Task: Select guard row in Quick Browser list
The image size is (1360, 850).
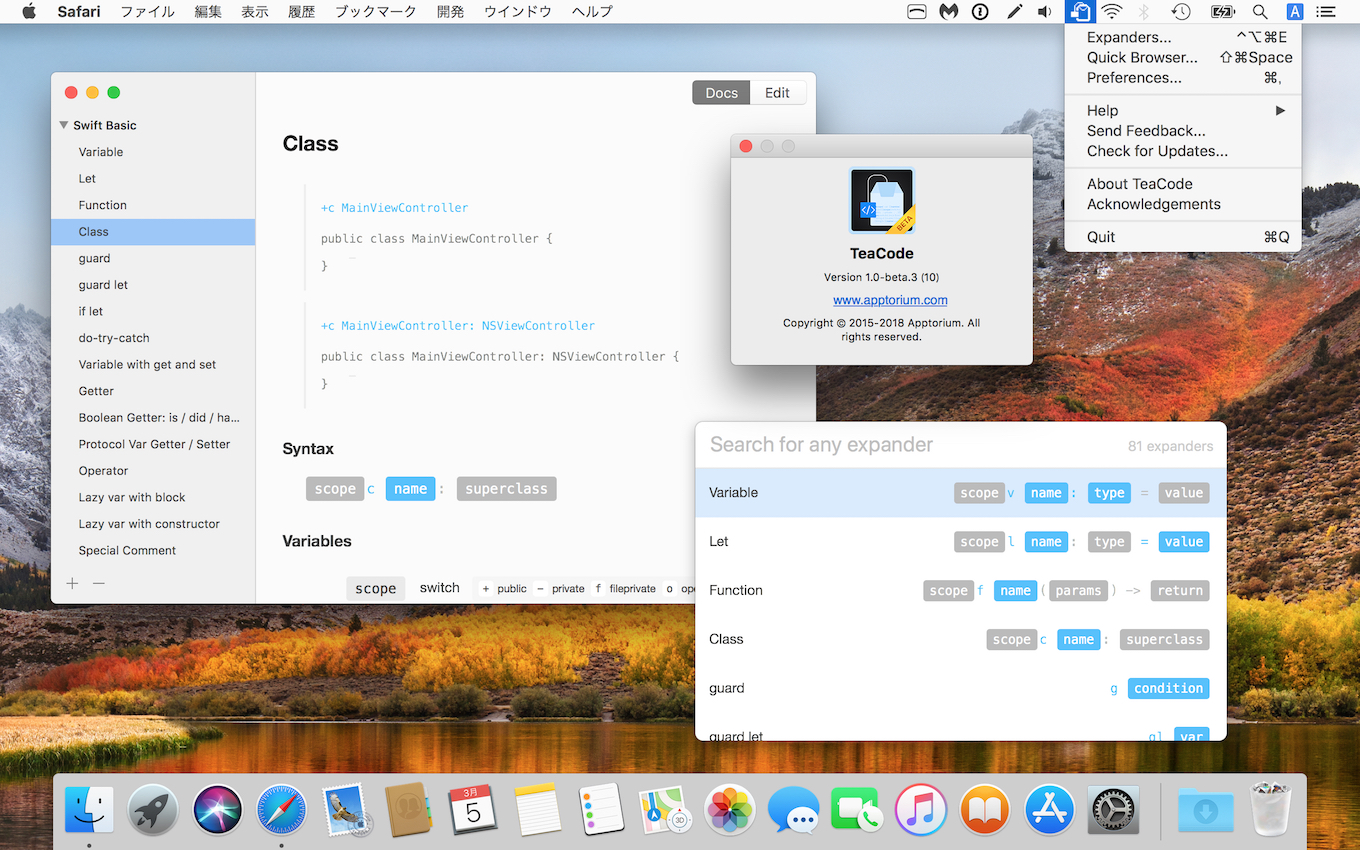Action: (x=960, y=688)
